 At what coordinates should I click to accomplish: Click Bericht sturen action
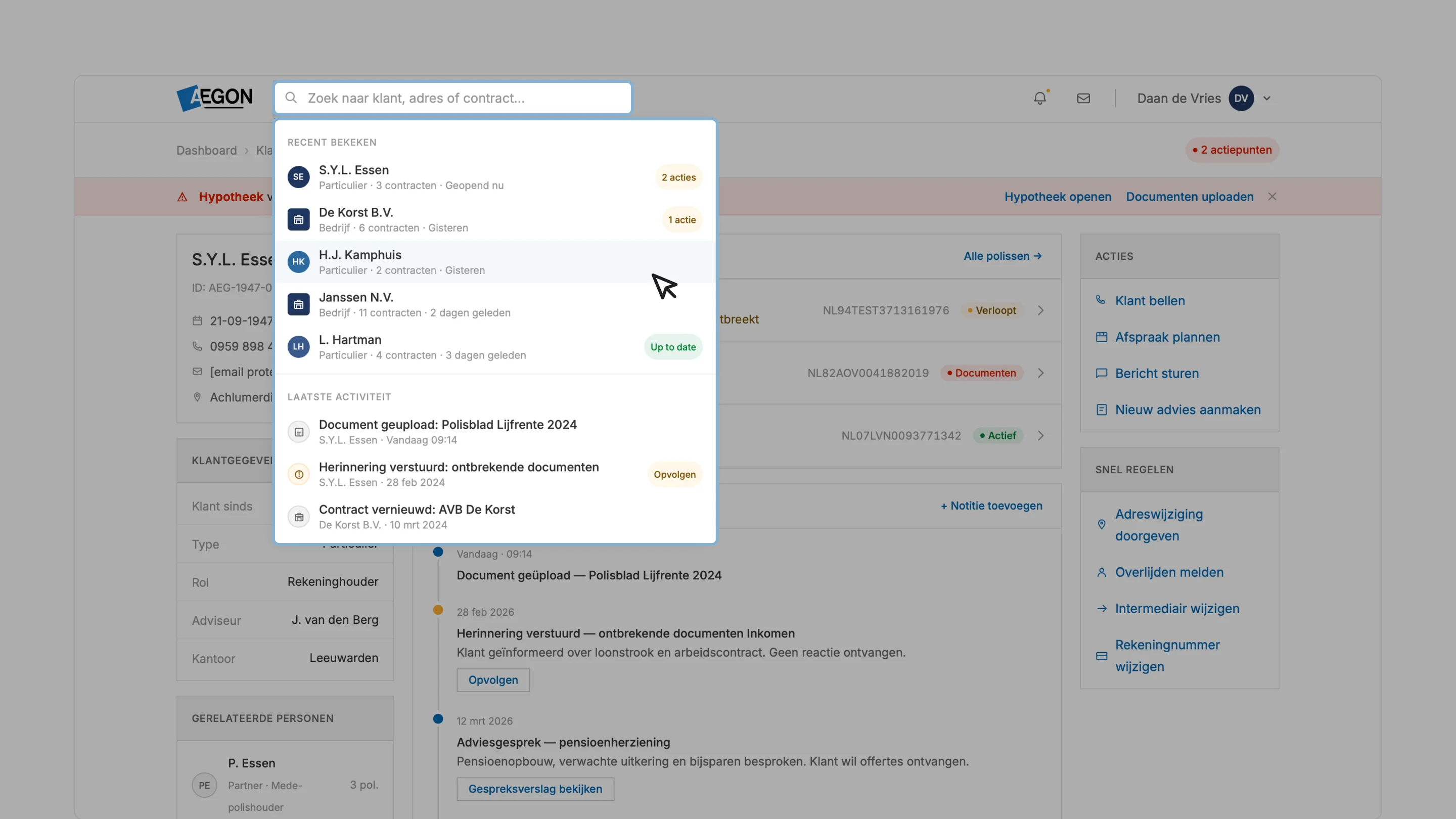pos(1157,373)
